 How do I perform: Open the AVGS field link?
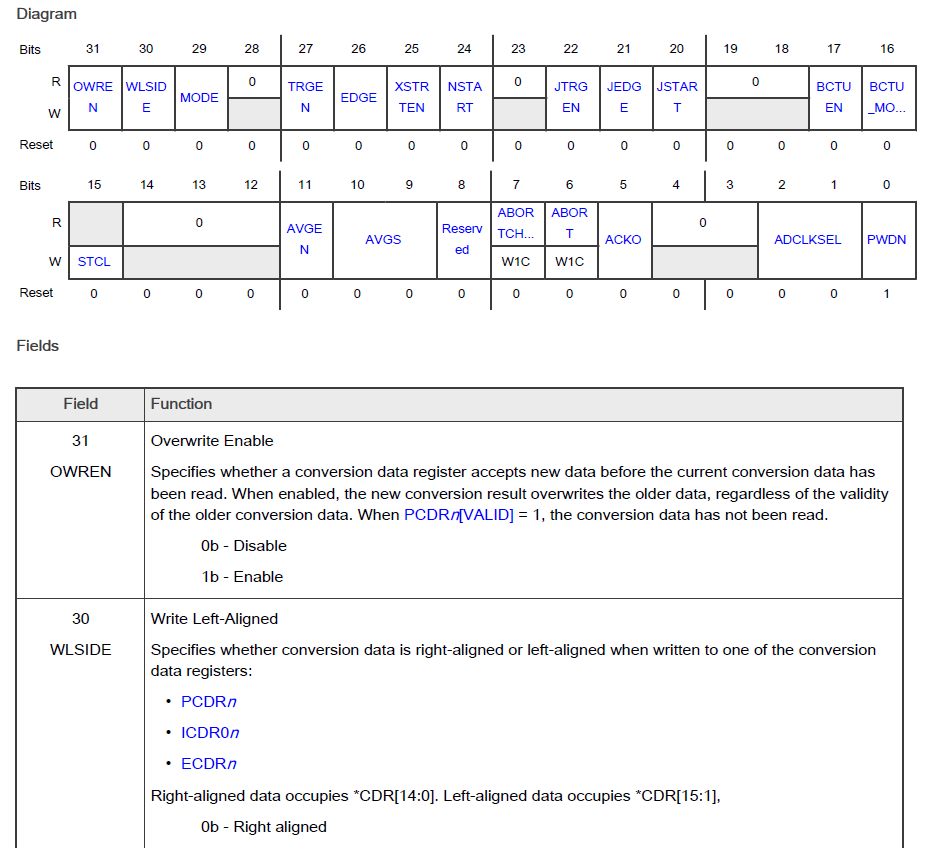383,240
